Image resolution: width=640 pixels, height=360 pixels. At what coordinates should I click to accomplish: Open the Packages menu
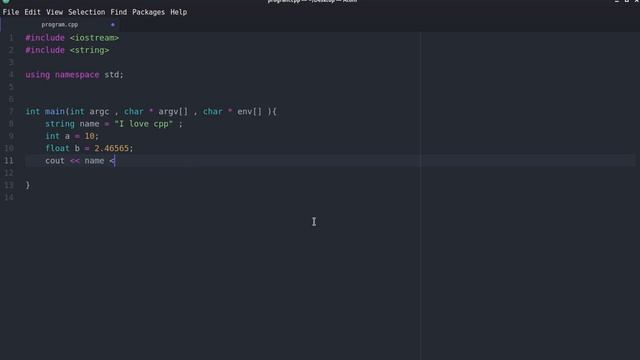tap(148, 12)
